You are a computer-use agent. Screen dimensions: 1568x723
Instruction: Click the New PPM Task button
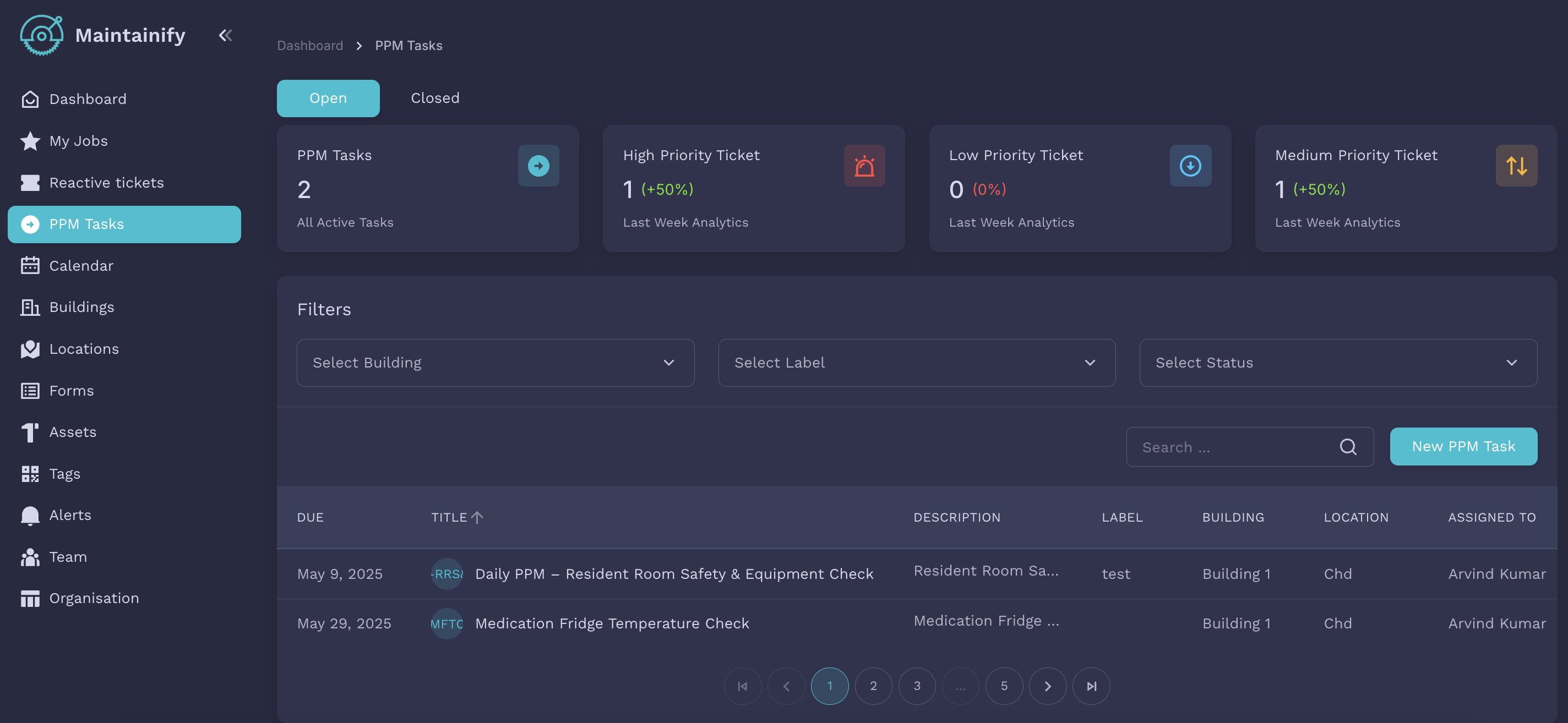coord(1463,446)
